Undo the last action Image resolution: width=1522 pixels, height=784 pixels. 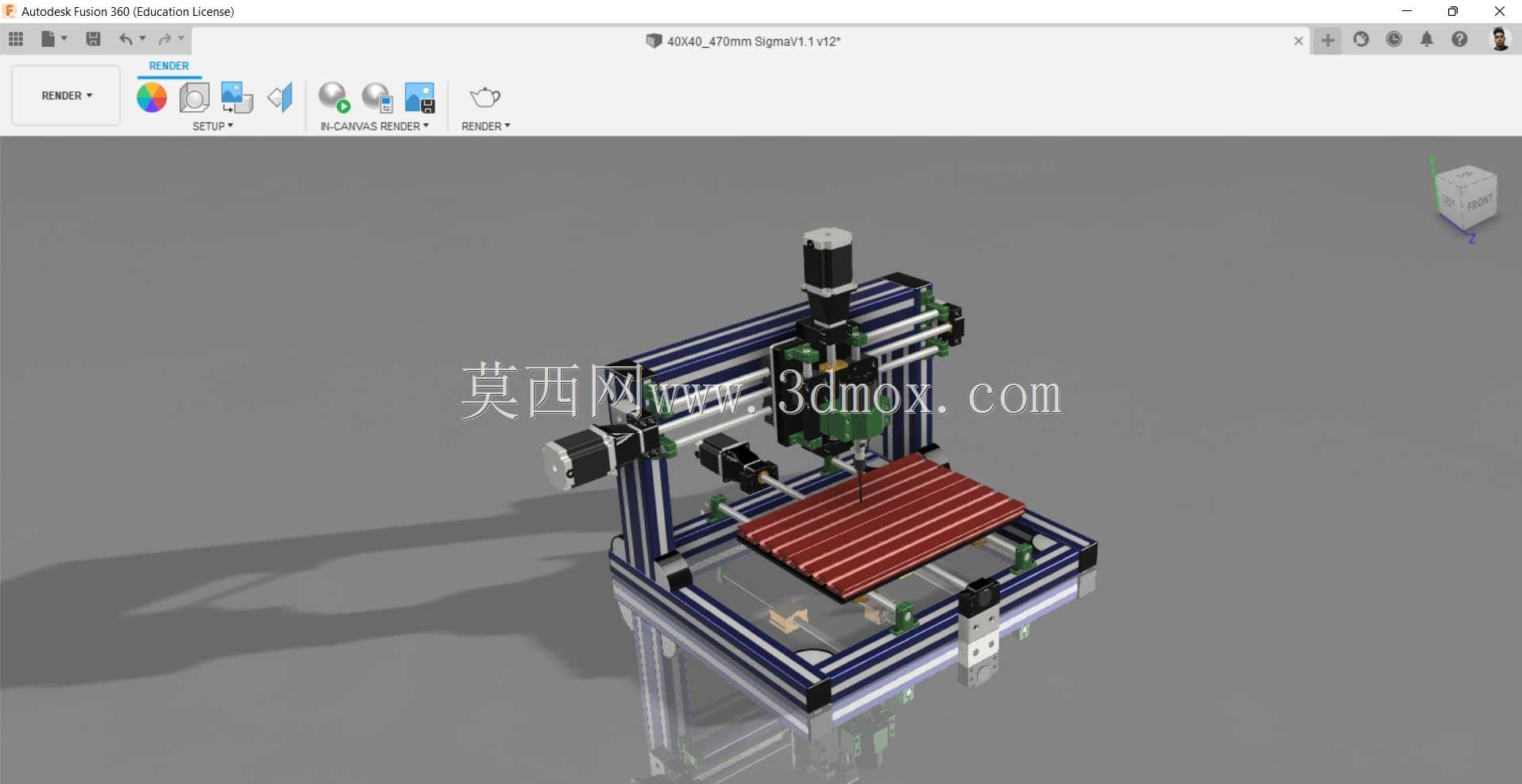[126, 39]
